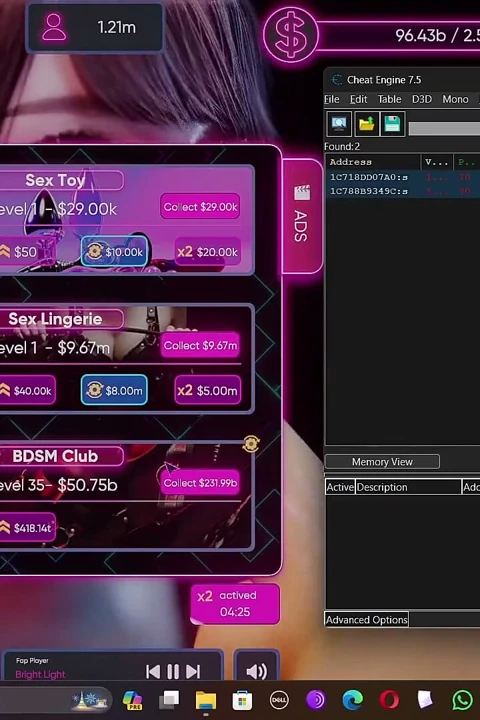Click the Active column header

(340, 487)
